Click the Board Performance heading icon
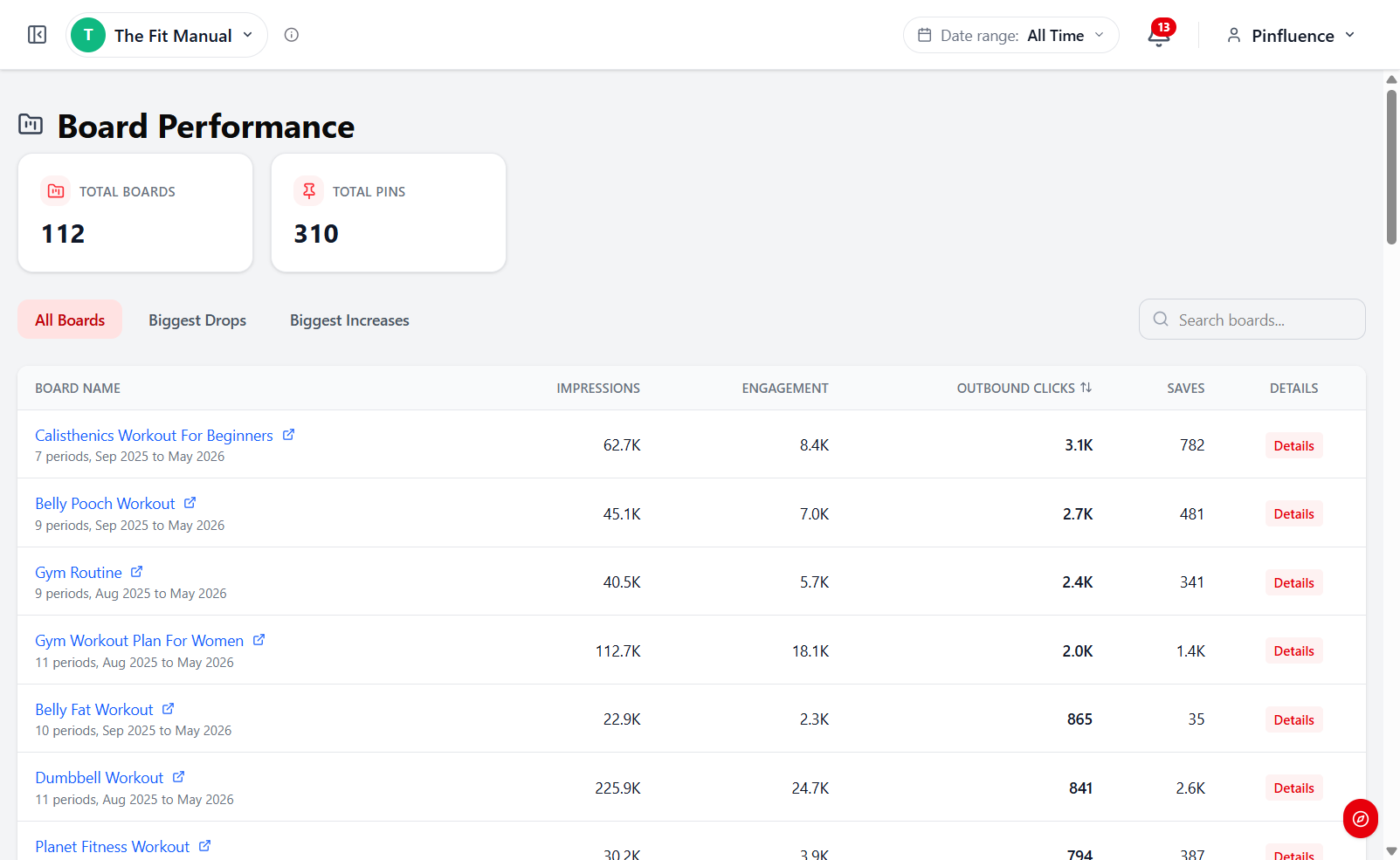 tap(31, 125)
